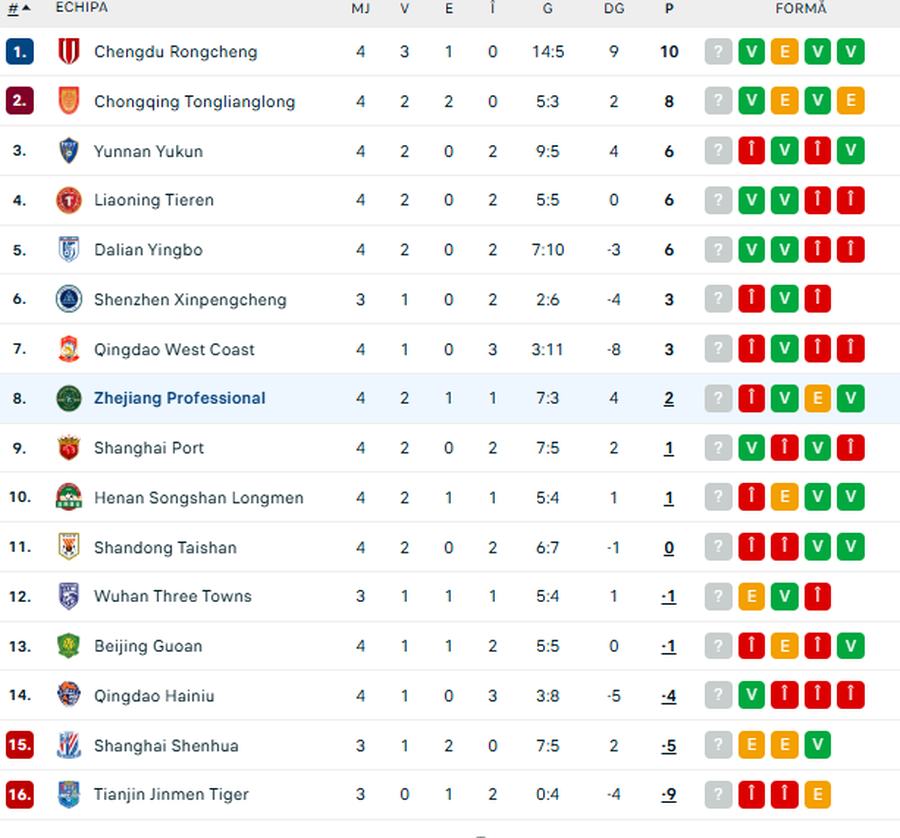Click the blue rank 1 position badge

point(20,52)
